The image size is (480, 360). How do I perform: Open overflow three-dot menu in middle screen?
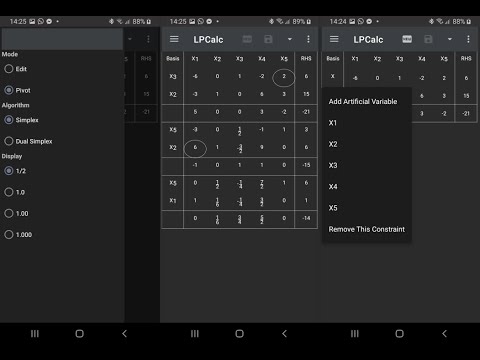pos(308,39)
